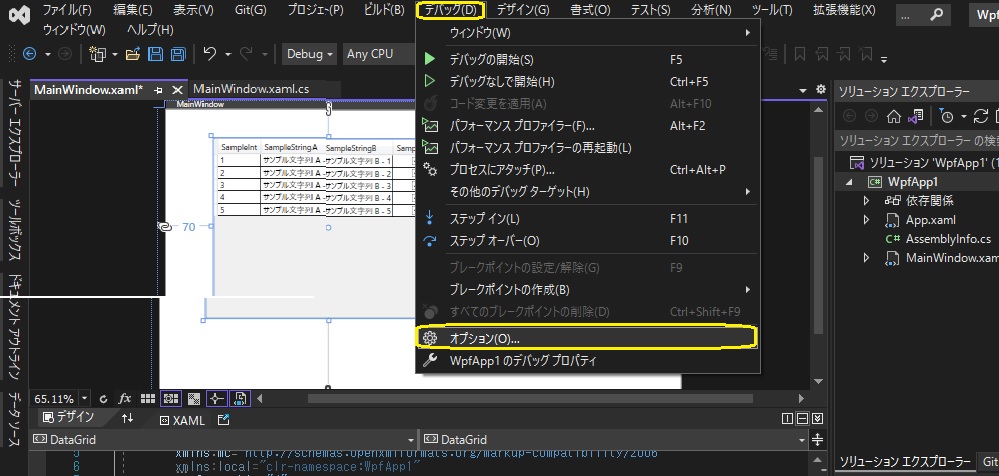
Task: Open the Extensions menu
Action: [x=844, y=10]
